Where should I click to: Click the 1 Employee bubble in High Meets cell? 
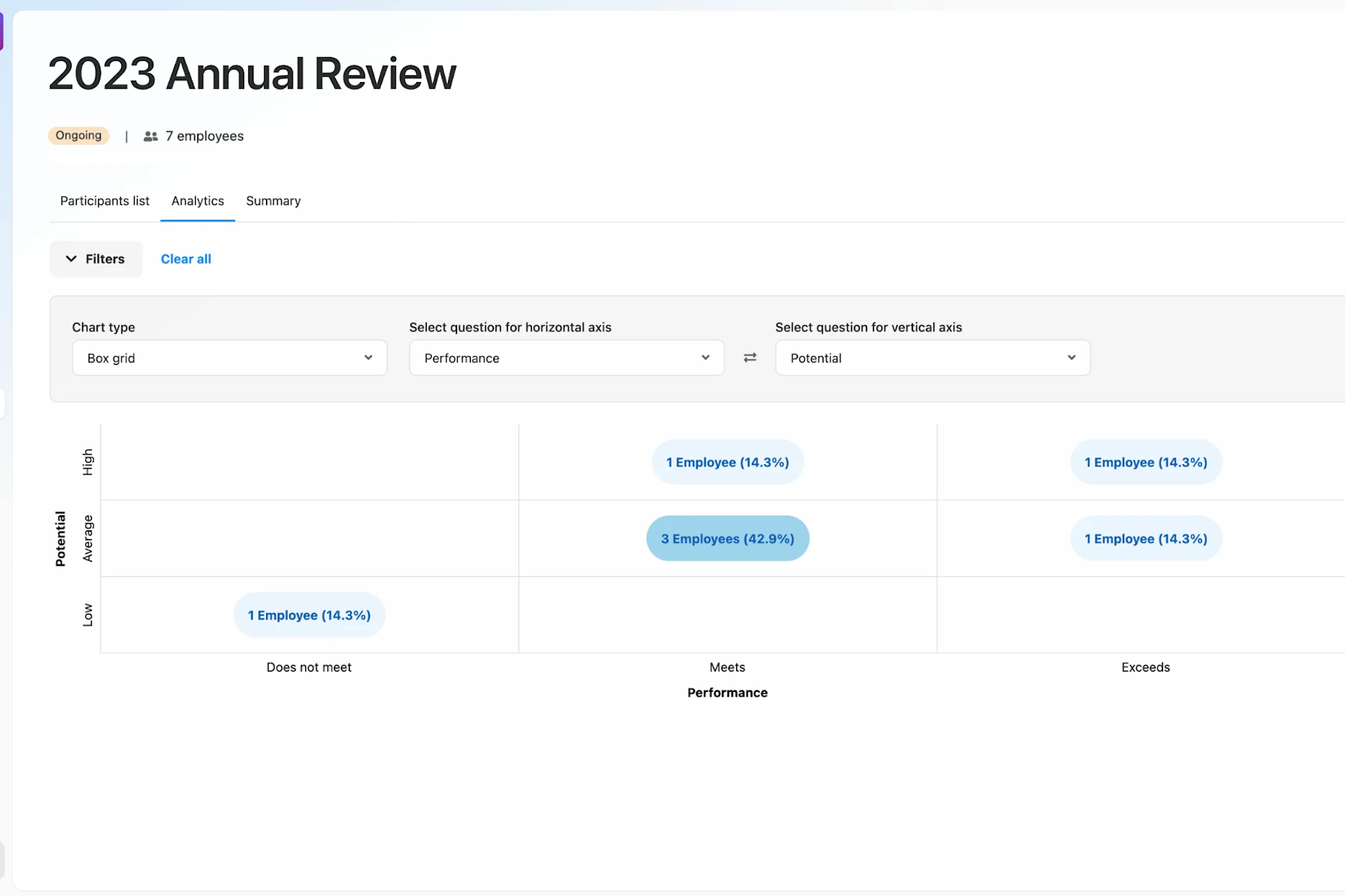[x=727, y=461]
